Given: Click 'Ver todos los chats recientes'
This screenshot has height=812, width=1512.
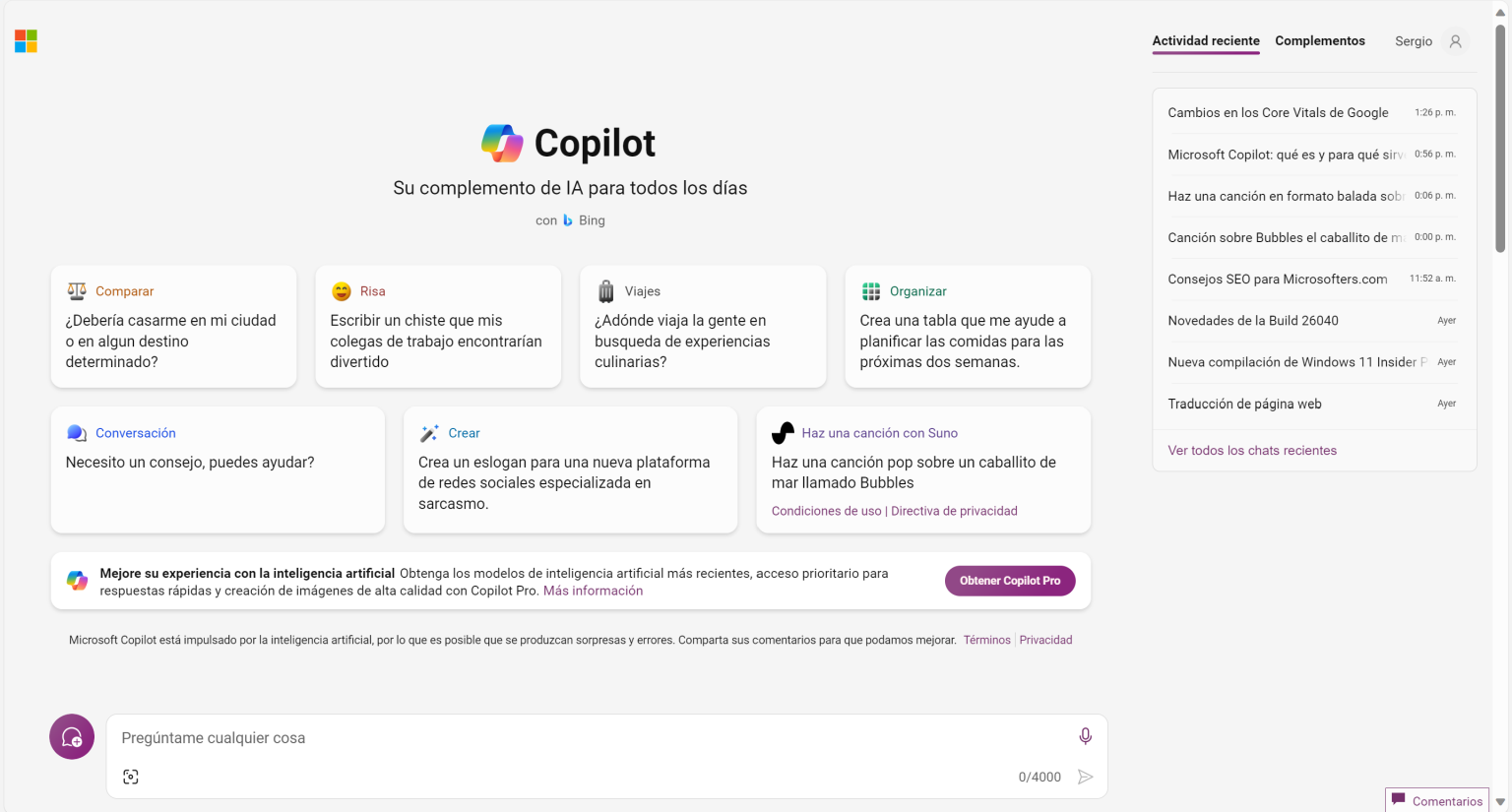Looking at the screenshot, I should point(1252,450).
